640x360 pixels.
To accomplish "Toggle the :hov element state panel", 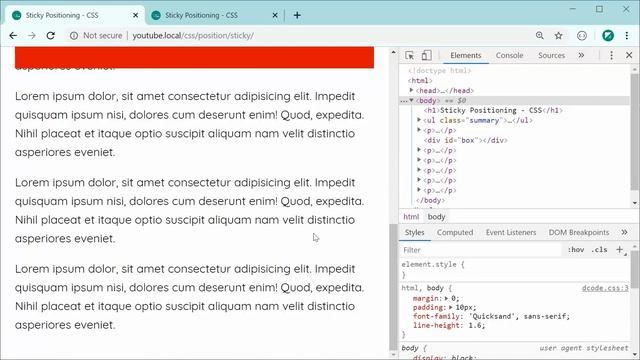I will point(576,249).
